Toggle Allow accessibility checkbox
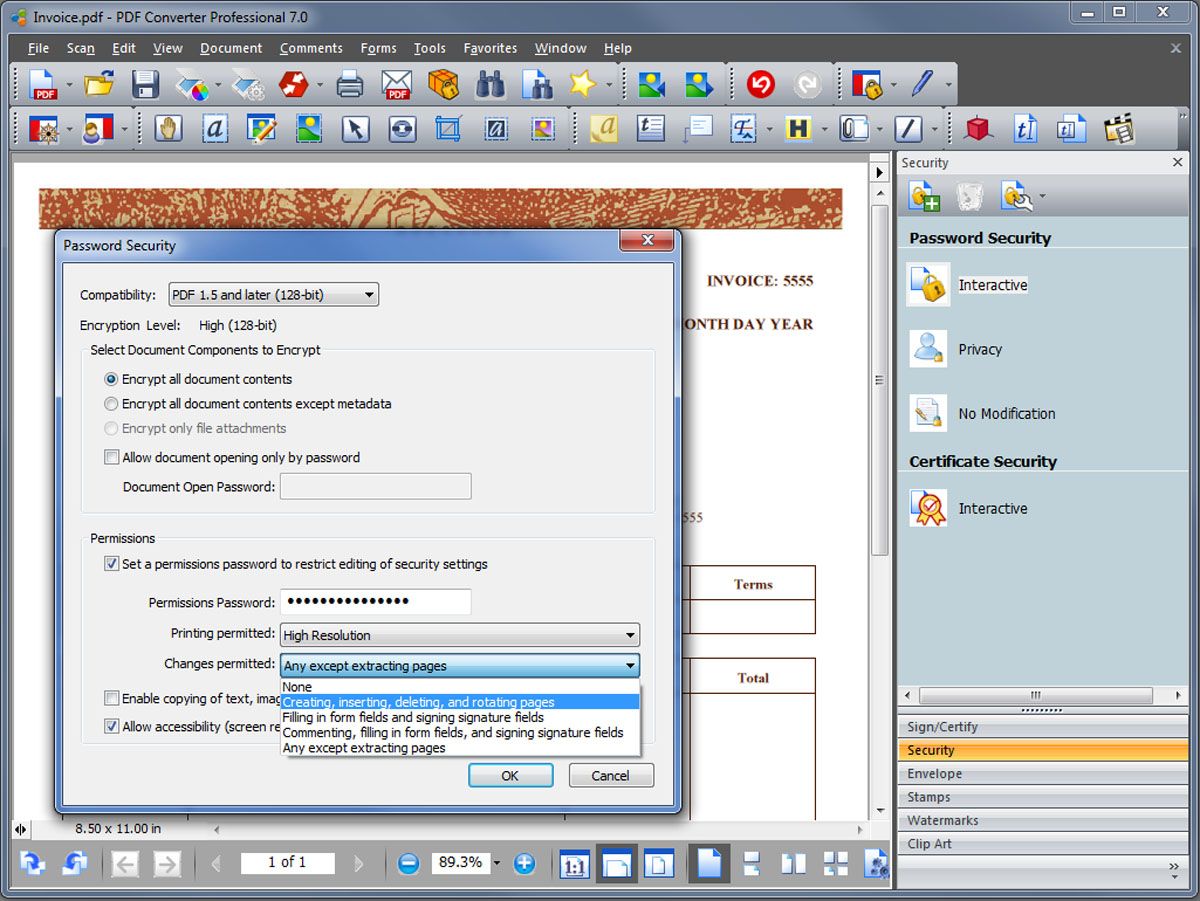 click(x=111, y=726)
